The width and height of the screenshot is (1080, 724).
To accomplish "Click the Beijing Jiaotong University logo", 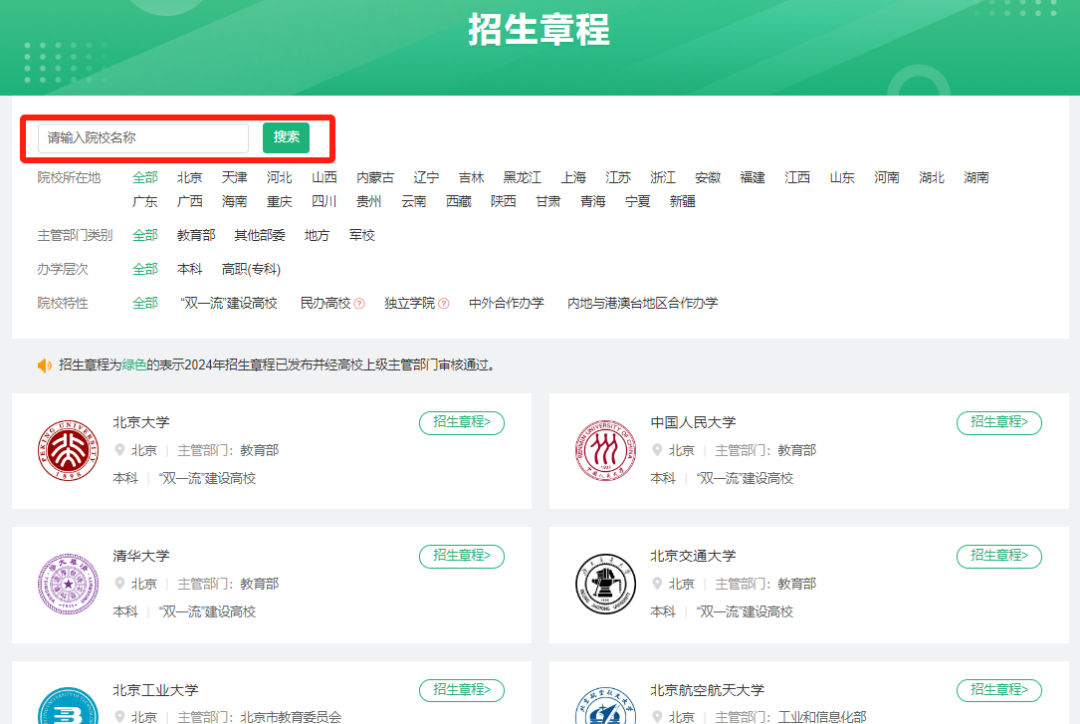I will click(x=605, y=584).
